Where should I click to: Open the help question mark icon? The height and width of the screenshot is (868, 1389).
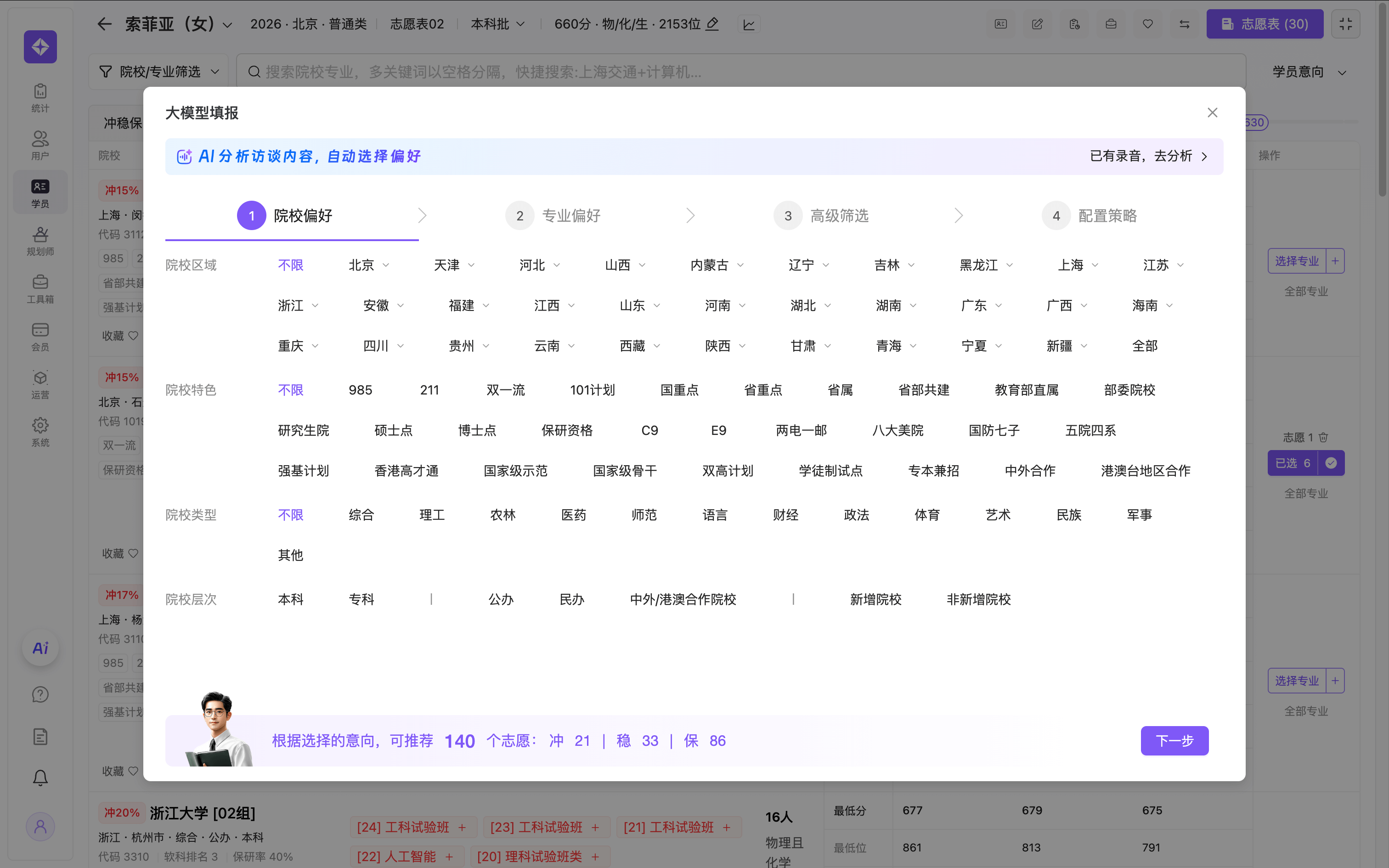40,694
